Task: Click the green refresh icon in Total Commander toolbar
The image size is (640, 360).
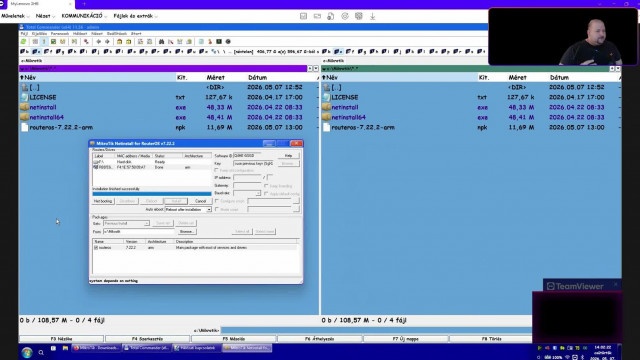Action: [x=24, y=42]
